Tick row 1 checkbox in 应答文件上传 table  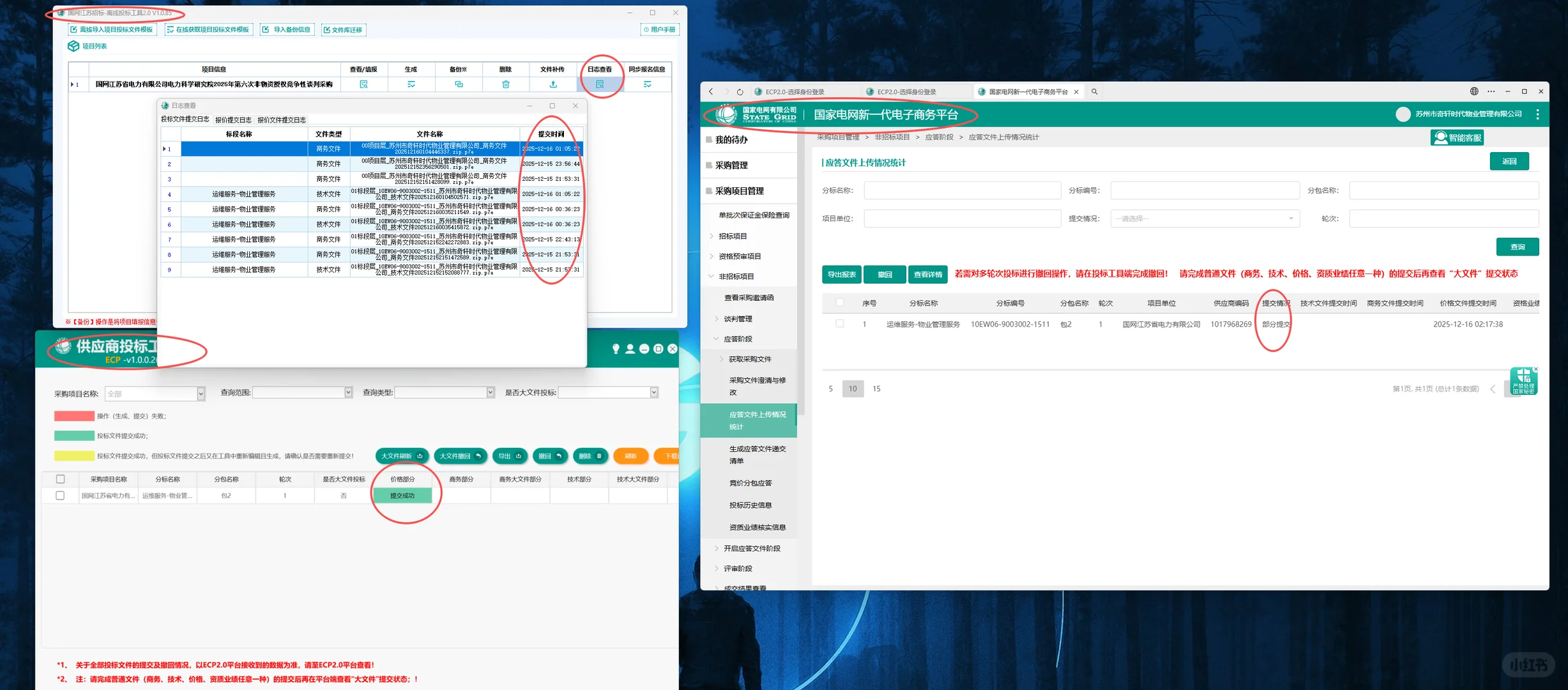[839, 324]
